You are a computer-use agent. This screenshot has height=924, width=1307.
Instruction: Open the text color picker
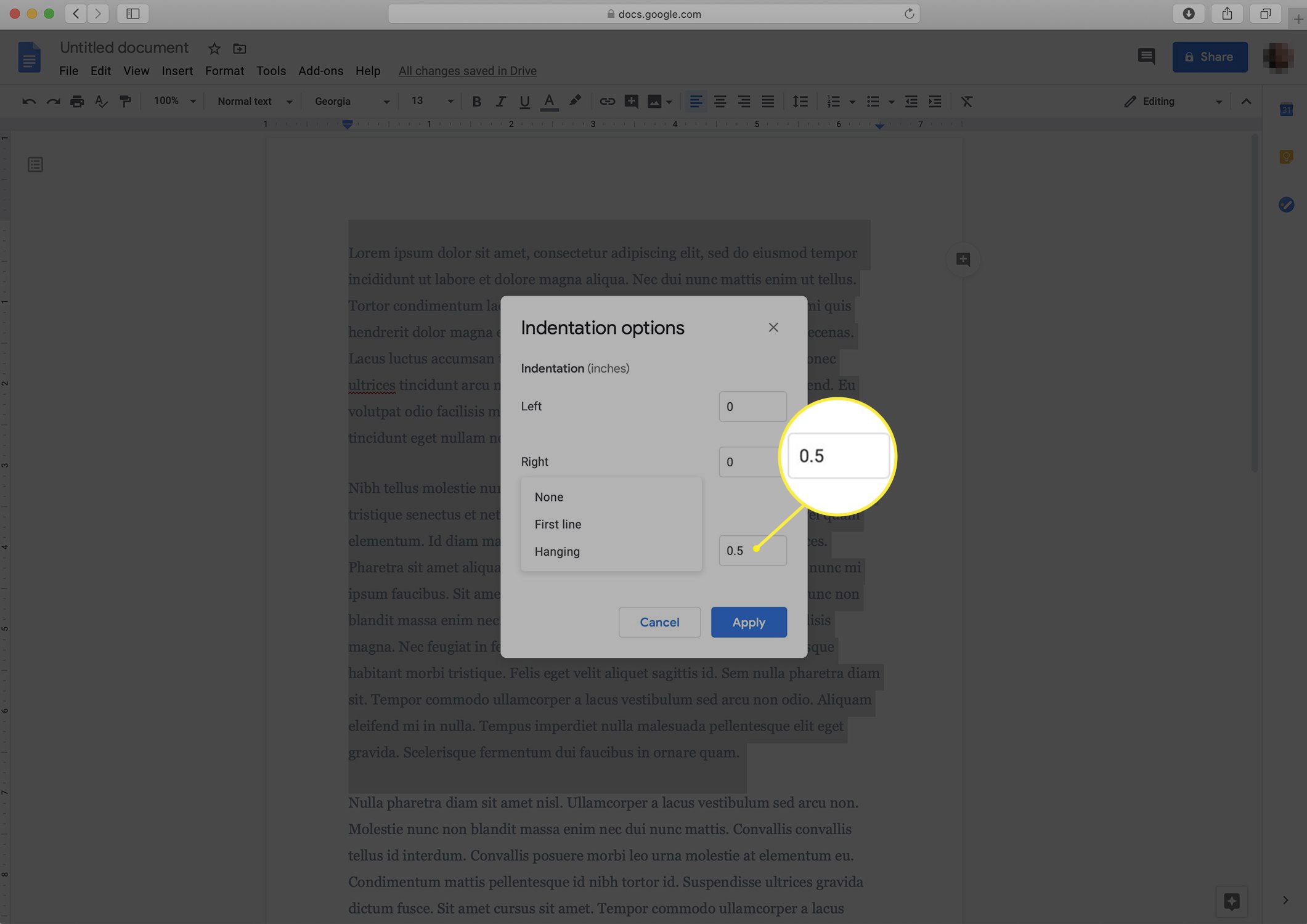549,102
